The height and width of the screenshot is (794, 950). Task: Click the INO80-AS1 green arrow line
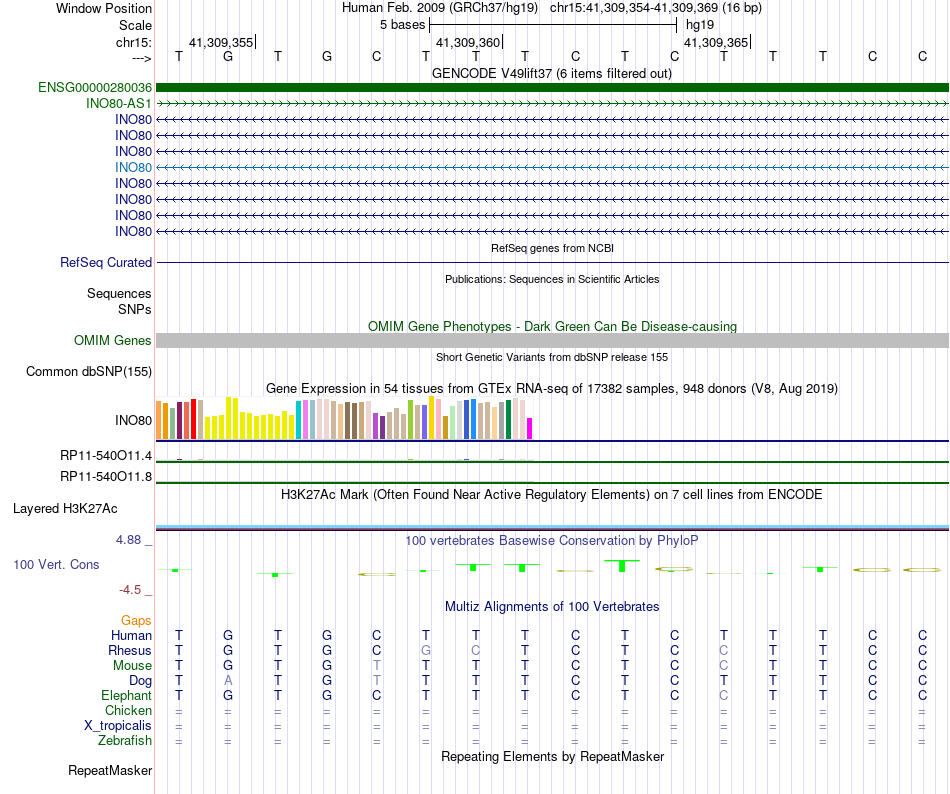tap(552, 104)
